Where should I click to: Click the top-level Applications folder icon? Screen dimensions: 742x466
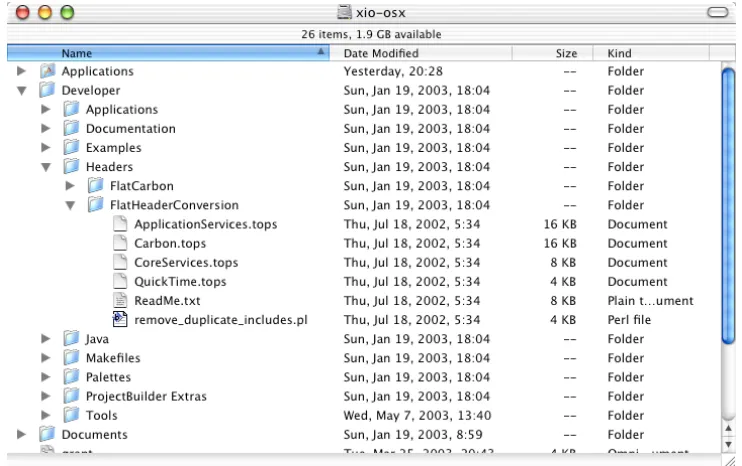point(47,71)
